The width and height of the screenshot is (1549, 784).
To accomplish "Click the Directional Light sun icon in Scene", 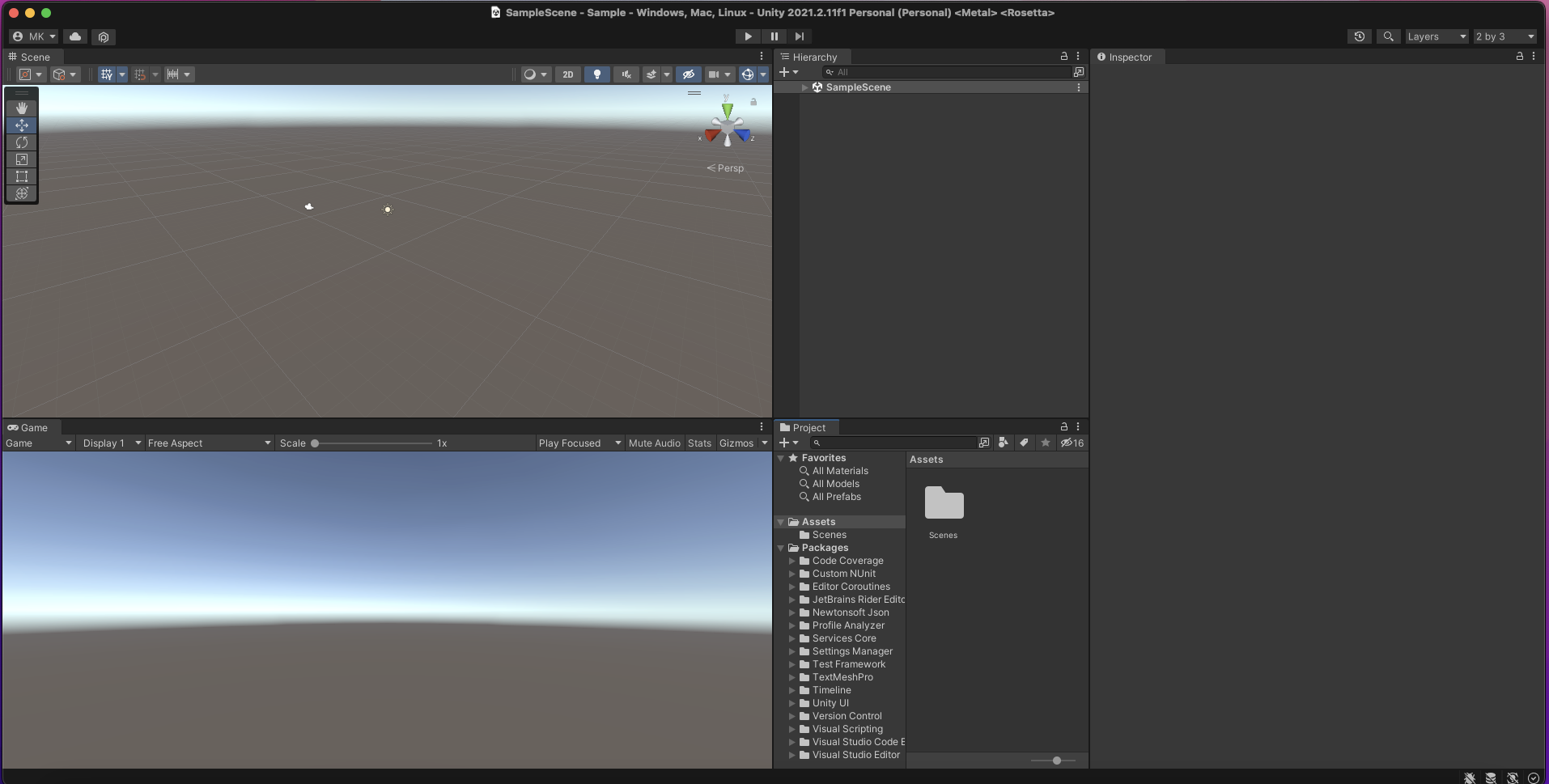I will (x=388, y=210).
